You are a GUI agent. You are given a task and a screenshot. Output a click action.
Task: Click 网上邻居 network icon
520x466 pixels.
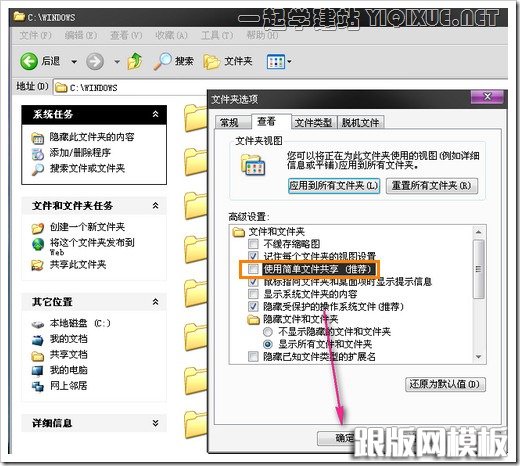(38, 386)
